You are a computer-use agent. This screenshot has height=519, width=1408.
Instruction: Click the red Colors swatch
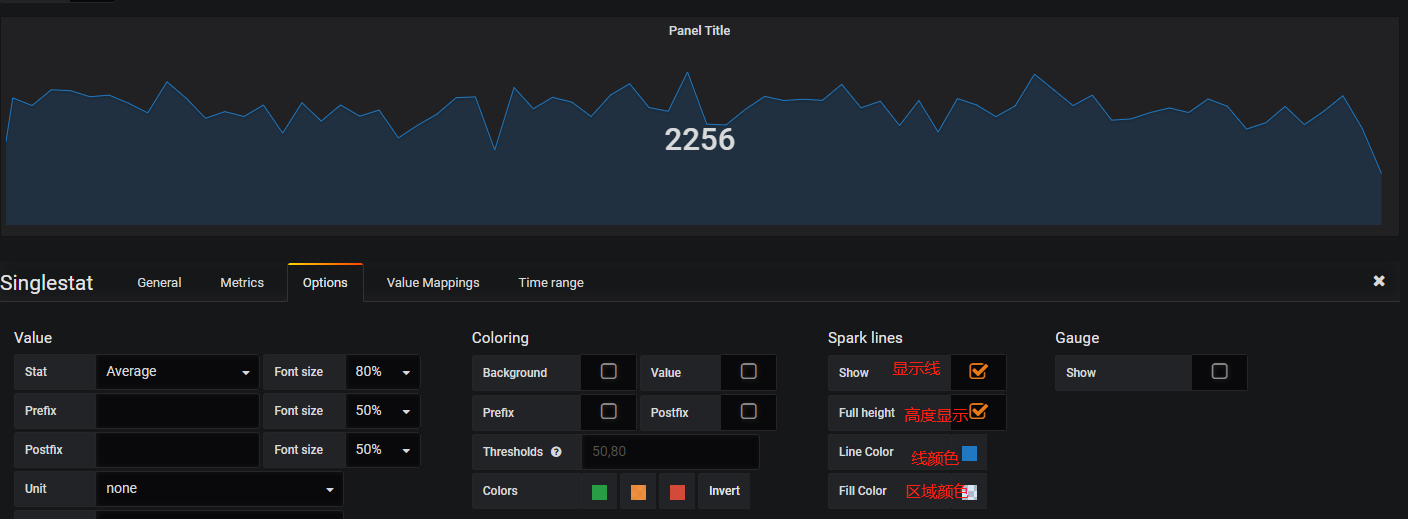(678, 492)
